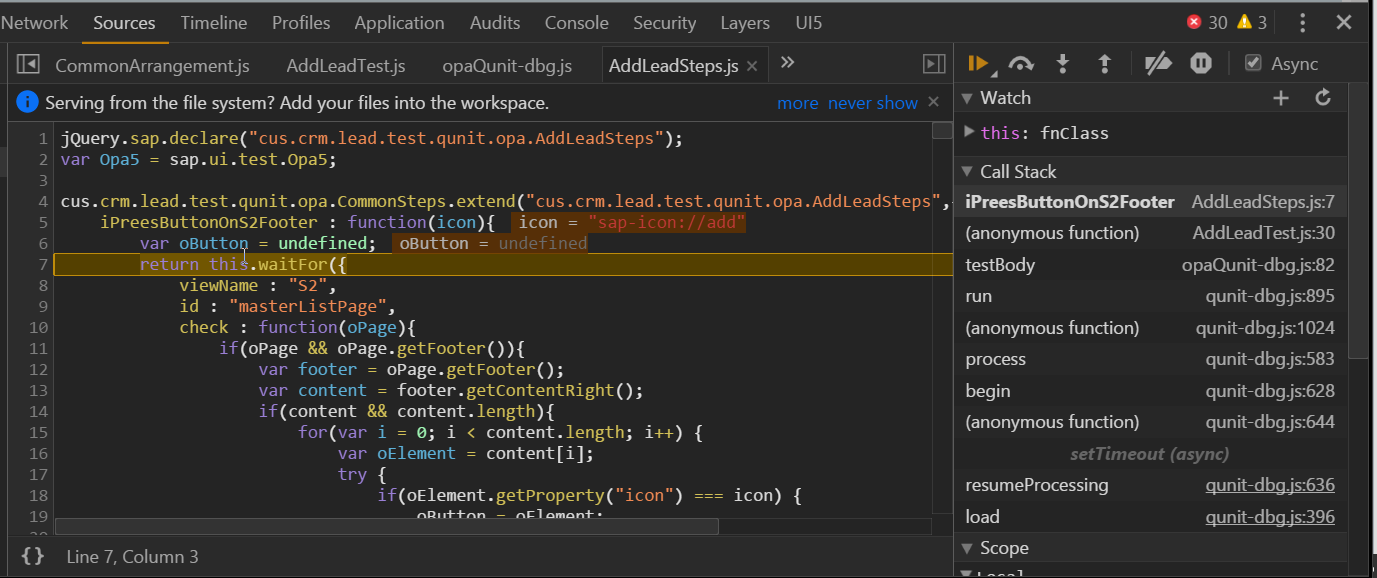Image resolution: width=1377 pixels, height=578 pixels.
Task: Add a watch expression with plus icon
Action: click(x=1281, y=98)
